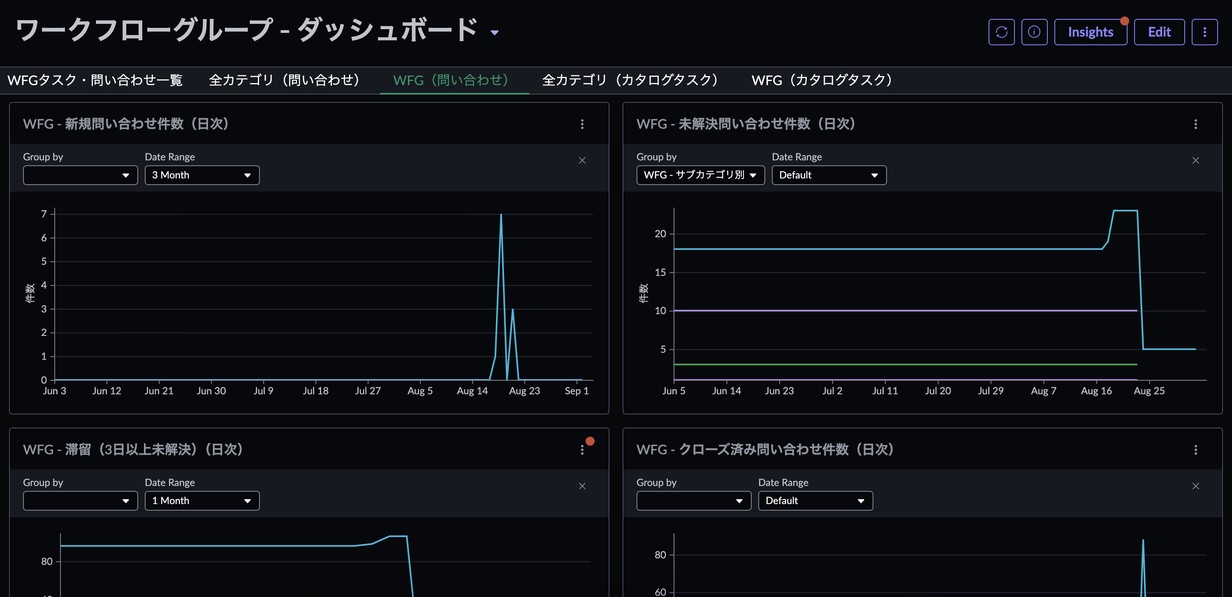1232x597 pixels.
Task: Open Group by dropdown in クローズ済み widget
Action: (x=694, y=501)
